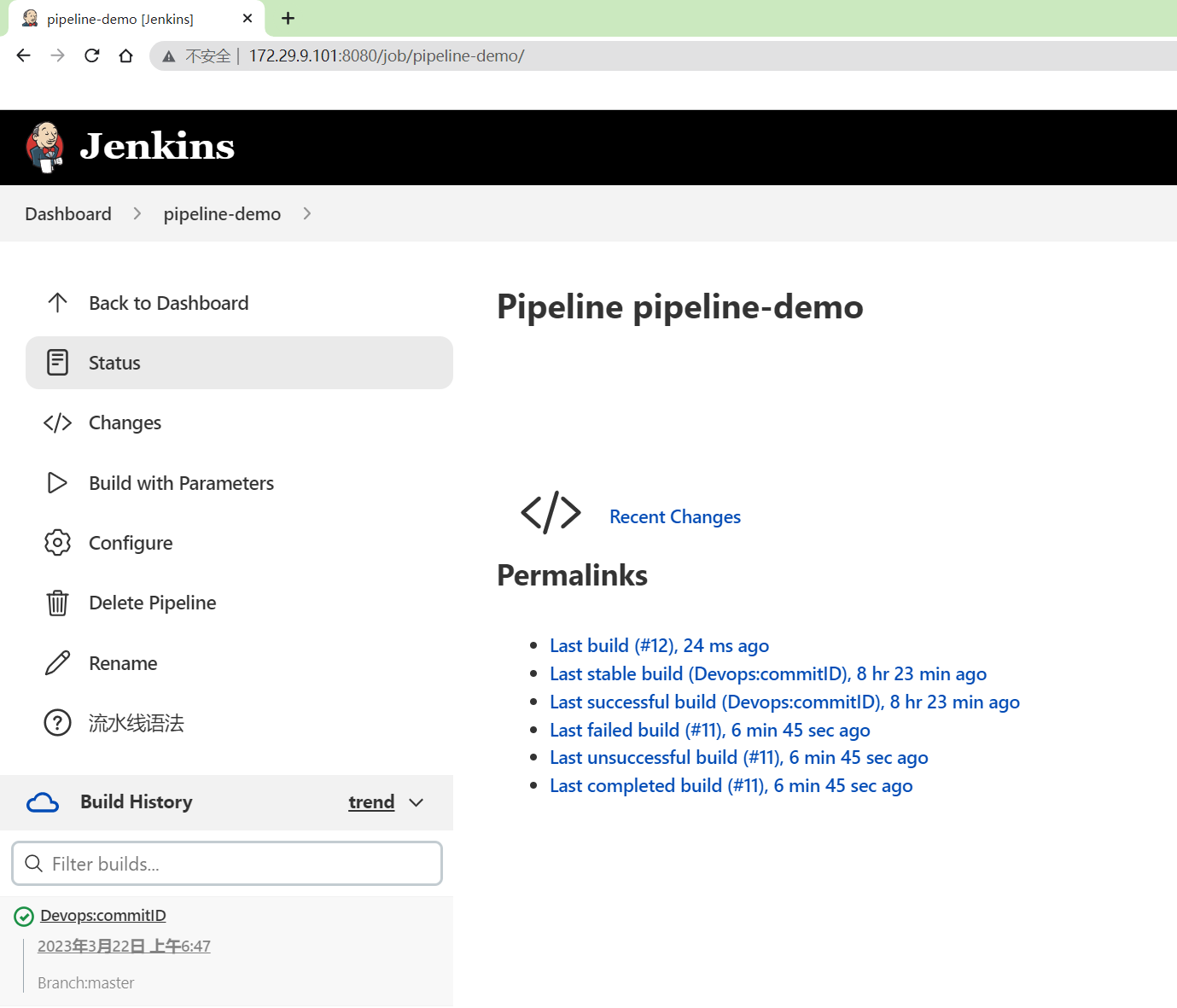Screen dimensions: 1177x1008
Task: Open the build trend link
Action: coord(371,802)
